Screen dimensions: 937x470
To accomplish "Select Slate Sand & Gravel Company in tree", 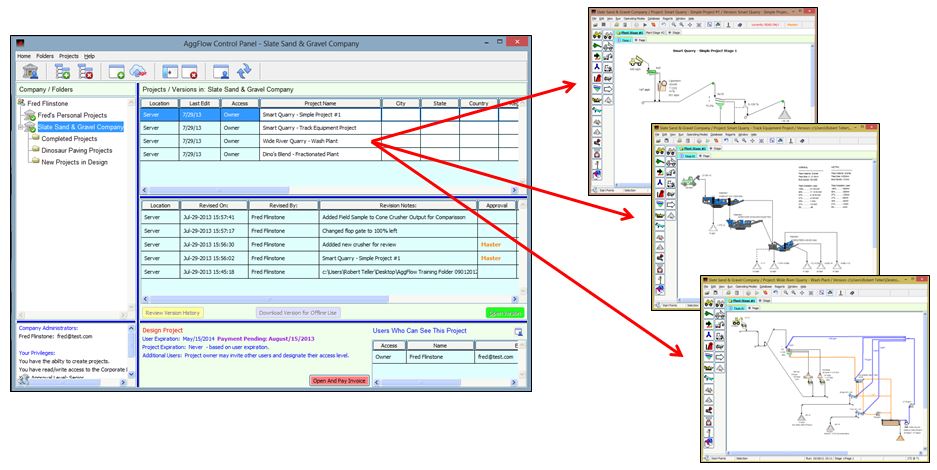I will 81,127.
